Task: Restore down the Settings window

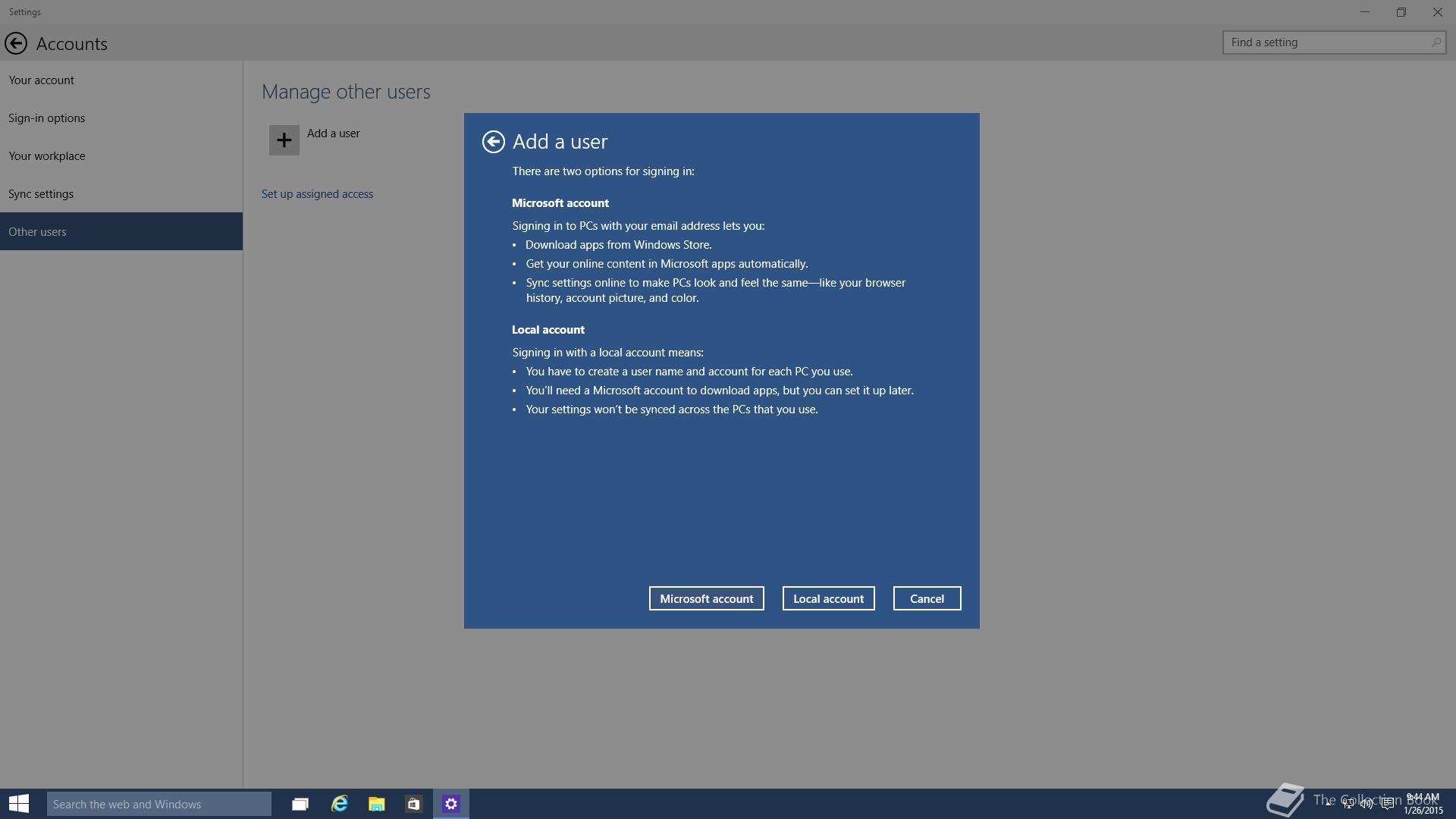Action: pyautogui.click(x=1401, y=12)
